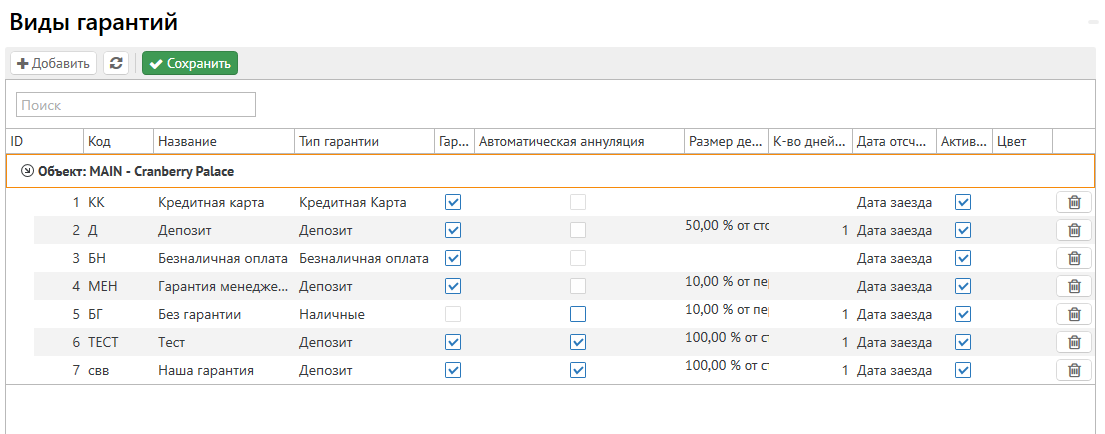Open the guarantee type cell for Наша гарантия
The height and width of the screenshot is (434, 1105).
click(364, 370)
